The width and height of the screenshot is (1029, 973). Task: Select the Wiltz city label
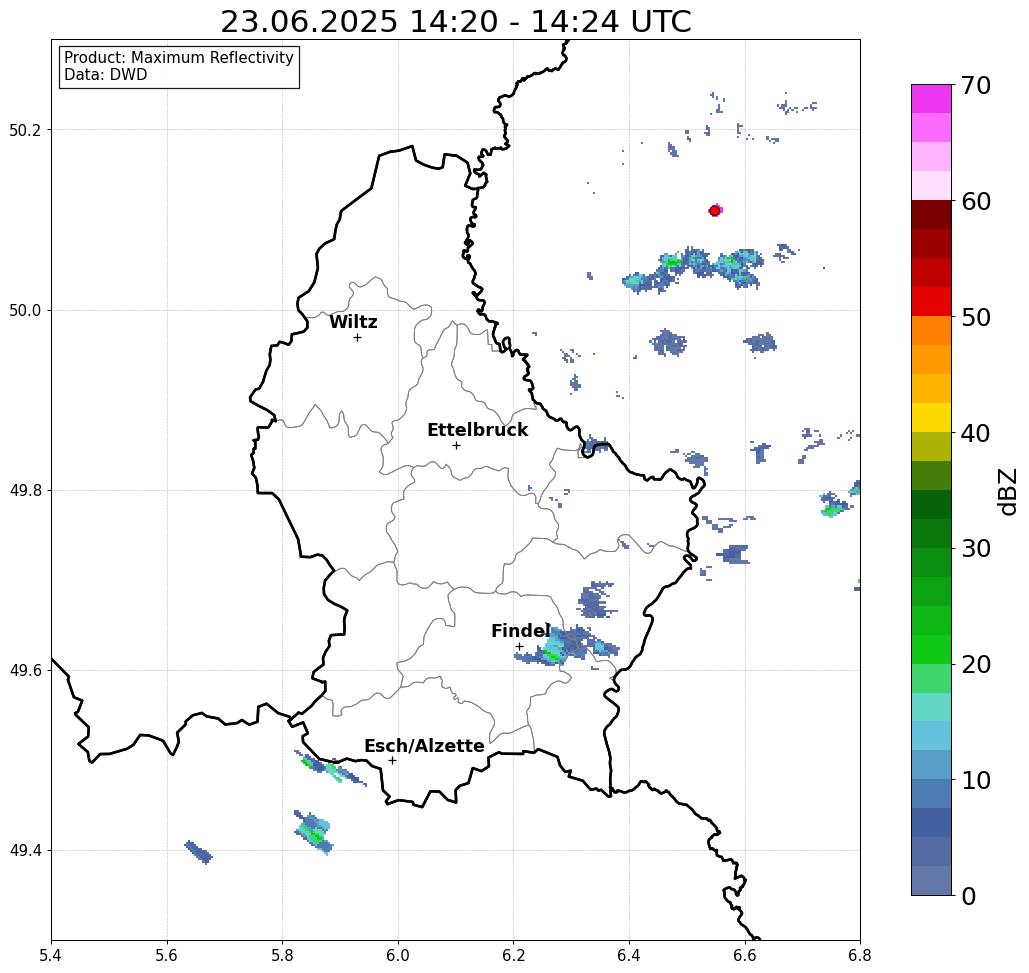(353, 322)
